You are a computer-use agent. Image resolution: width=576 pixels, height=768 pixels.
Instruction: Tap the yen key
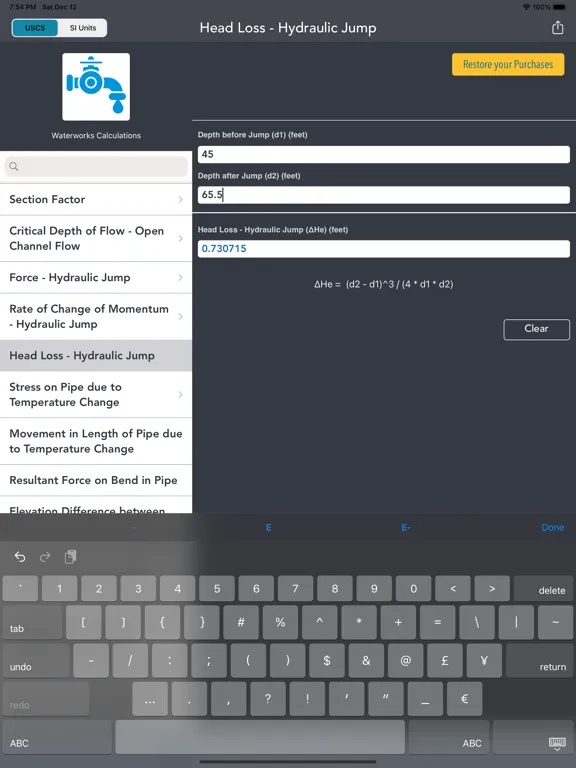pos(484,661)
